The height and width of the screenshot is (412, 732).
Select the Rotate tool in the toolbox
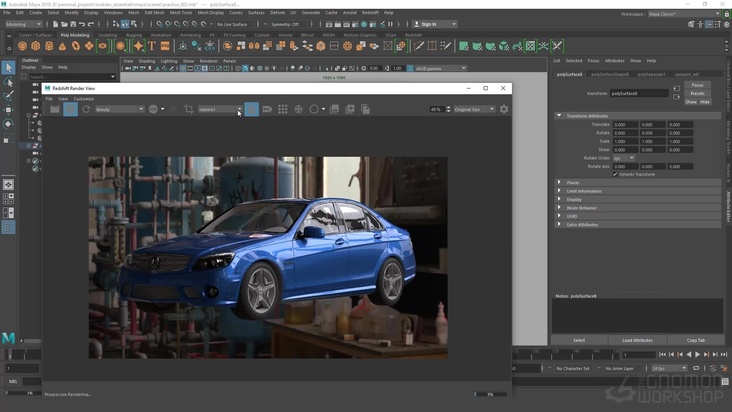(x=8, y=124)
